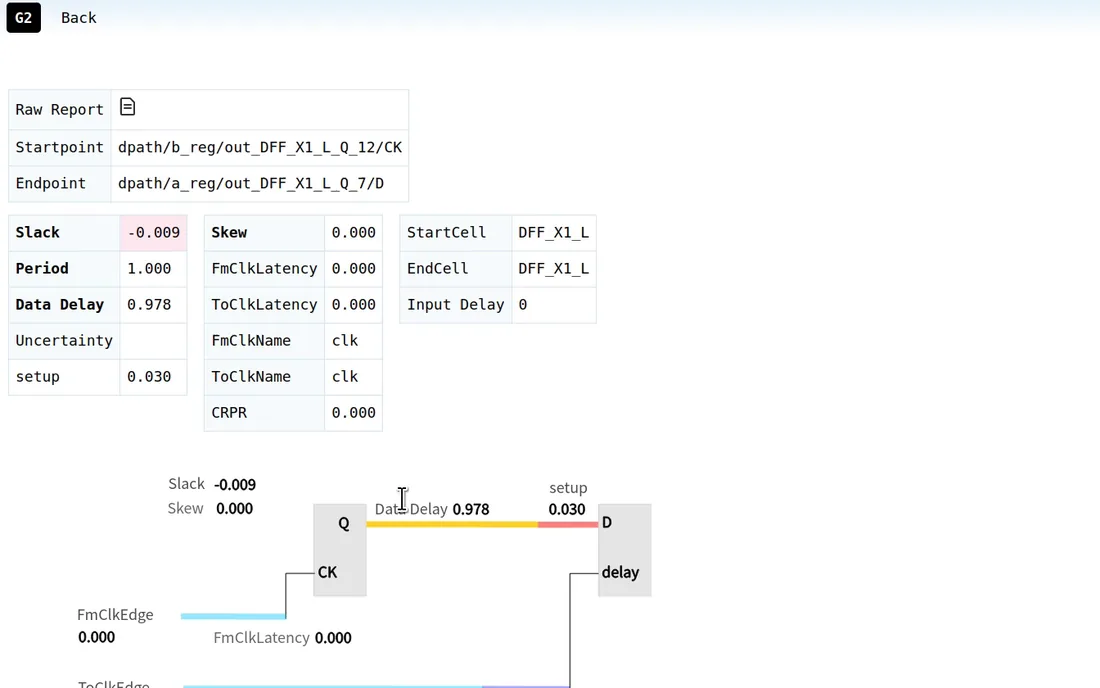Click the FmClkLatency 0.000 diagram label
The image size is (1100, 688).
(283, 638)
